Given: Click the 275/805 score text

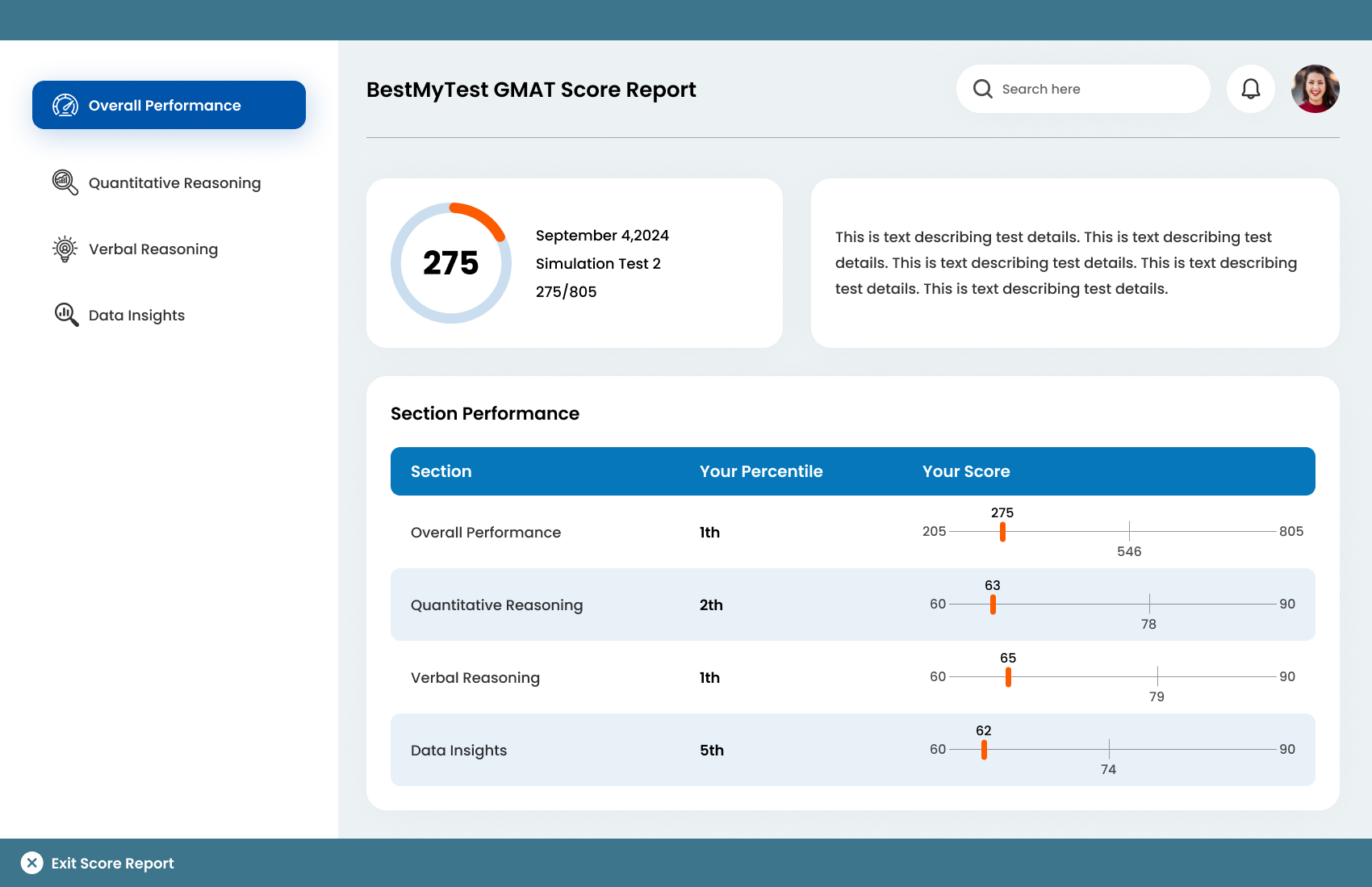Looking at the screenshot, I should 566,291.
